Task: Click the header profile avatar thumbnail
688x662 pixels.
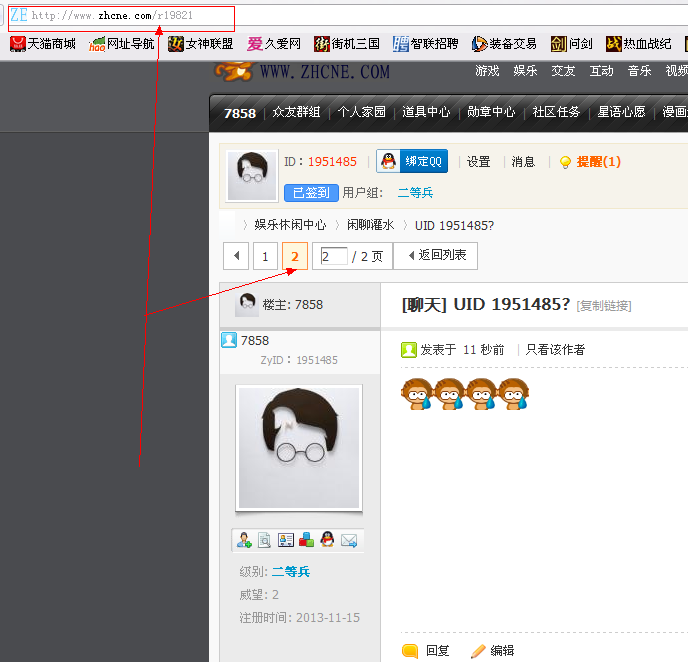Action: [252, 176]
